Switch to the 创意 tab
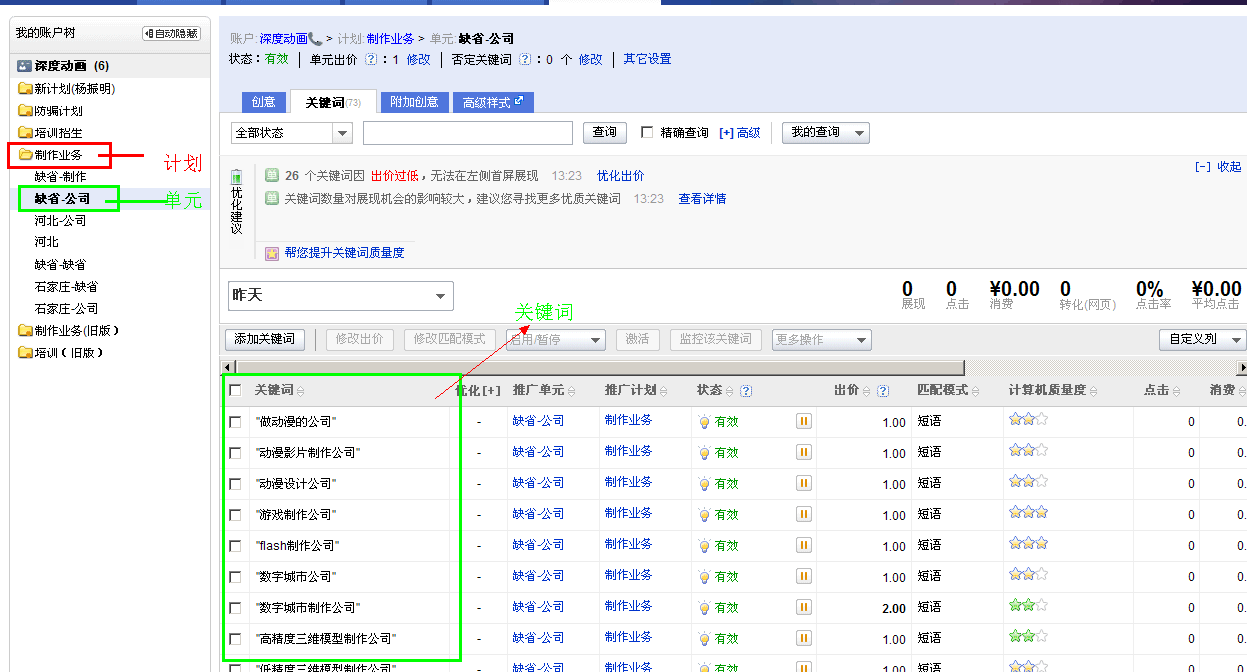Screen dimensions: 1247x672 tap(263, 101)
